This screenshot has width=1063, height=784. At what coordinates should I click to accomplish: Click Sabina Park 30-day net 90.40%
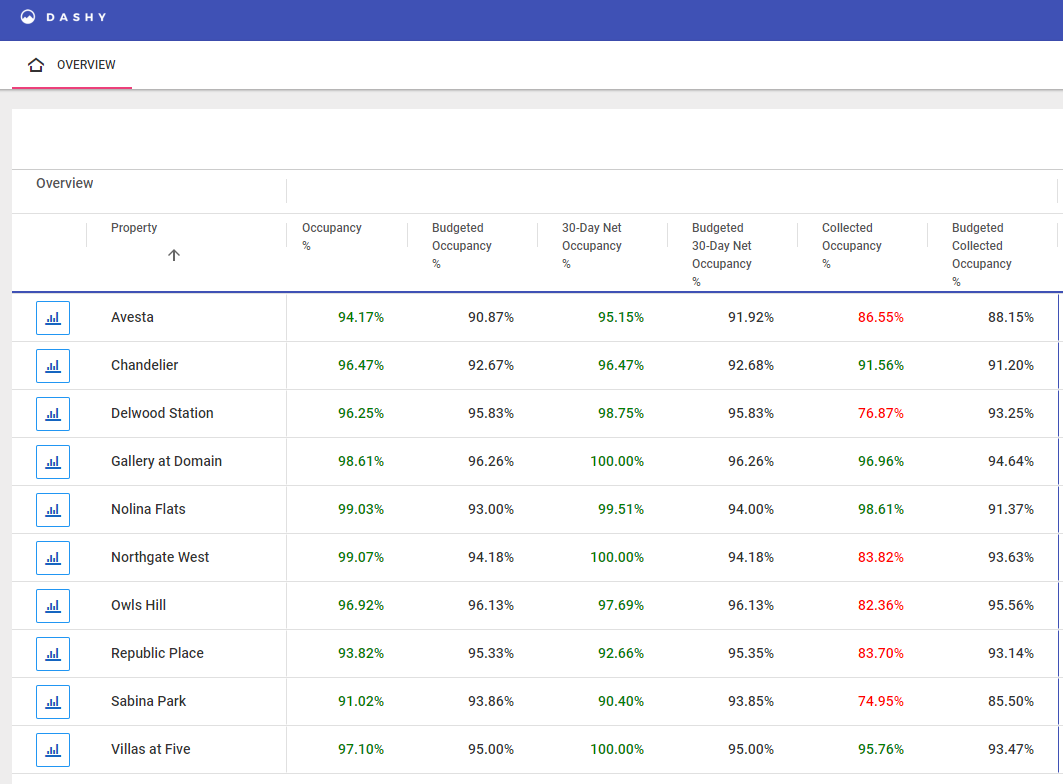(x=620, y=701)
